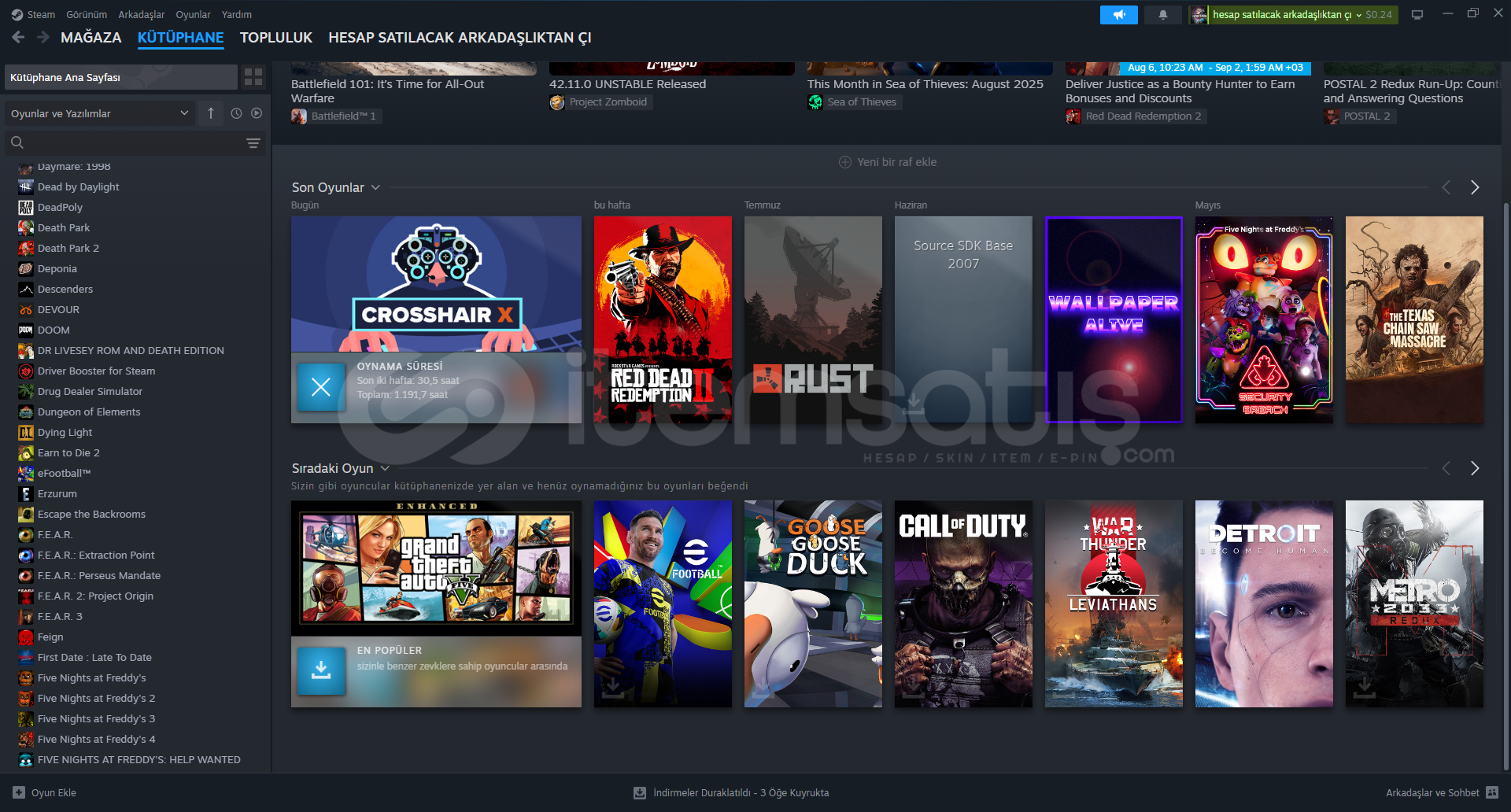1511x812 pixels.
Task: Open the Yardım menu
Action: pos(237,14)
